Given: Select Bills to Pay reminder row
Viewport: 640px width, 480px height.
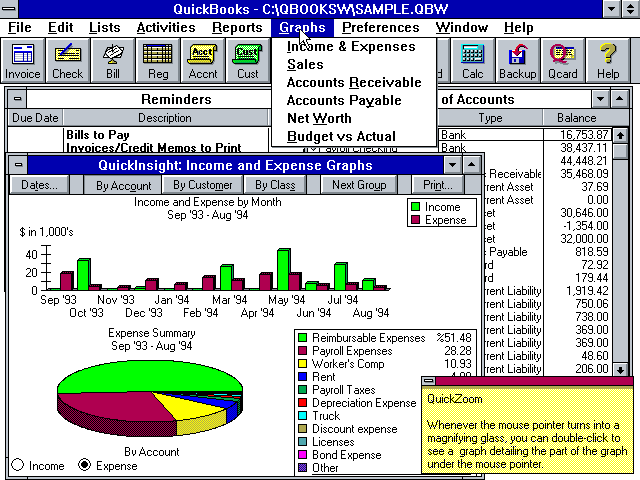Looking at the screenshot, I should [x=98, y=134].
